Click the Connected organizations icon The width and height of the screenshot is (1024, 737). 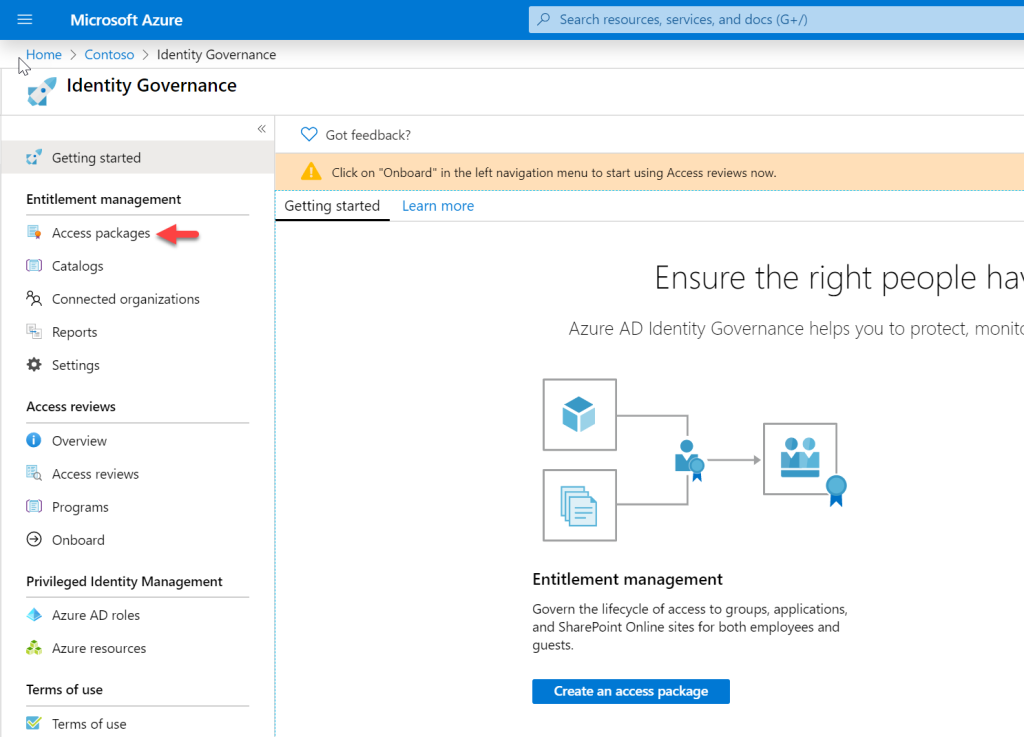click(34, 298)
